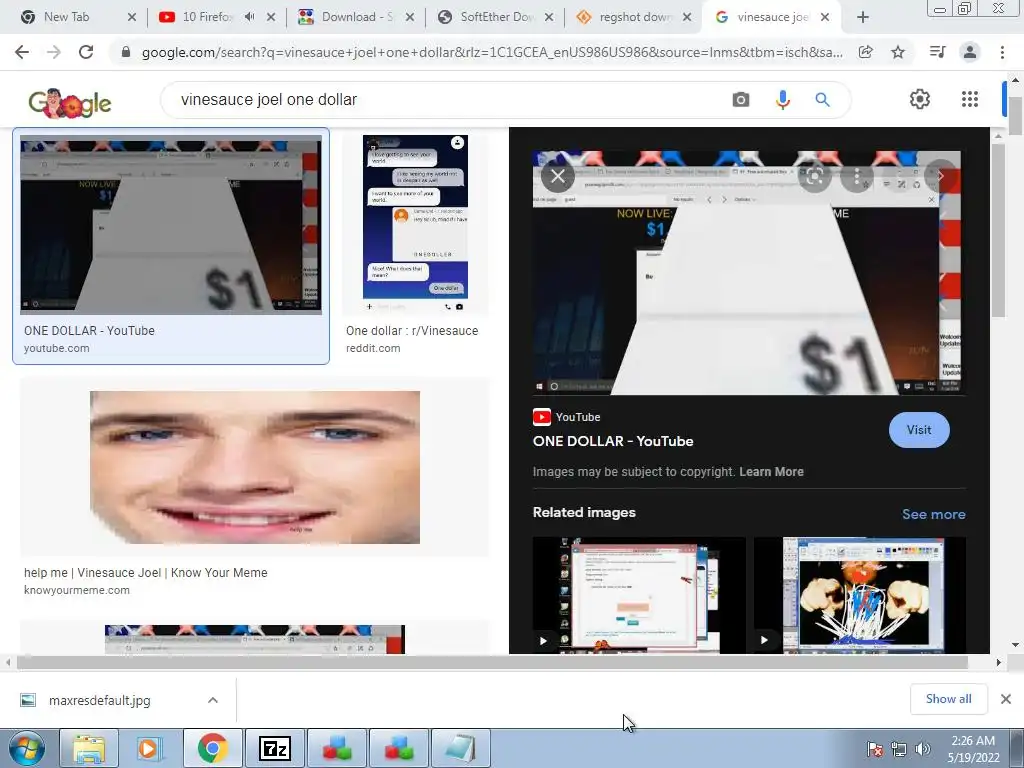The width and height of the screenshot is (1024, 768).
Task: Go back with the browser back arrow
Action: coord(22,52)
